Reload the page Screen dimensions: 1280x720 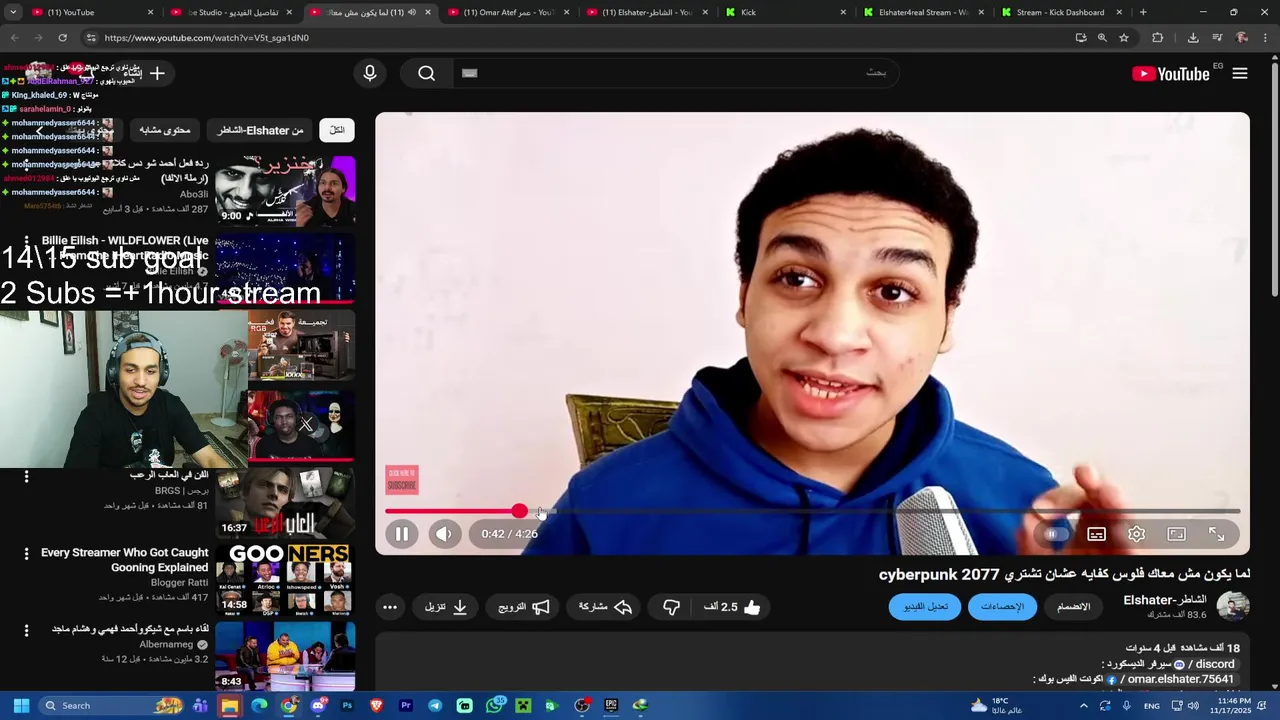pos(62,37)
